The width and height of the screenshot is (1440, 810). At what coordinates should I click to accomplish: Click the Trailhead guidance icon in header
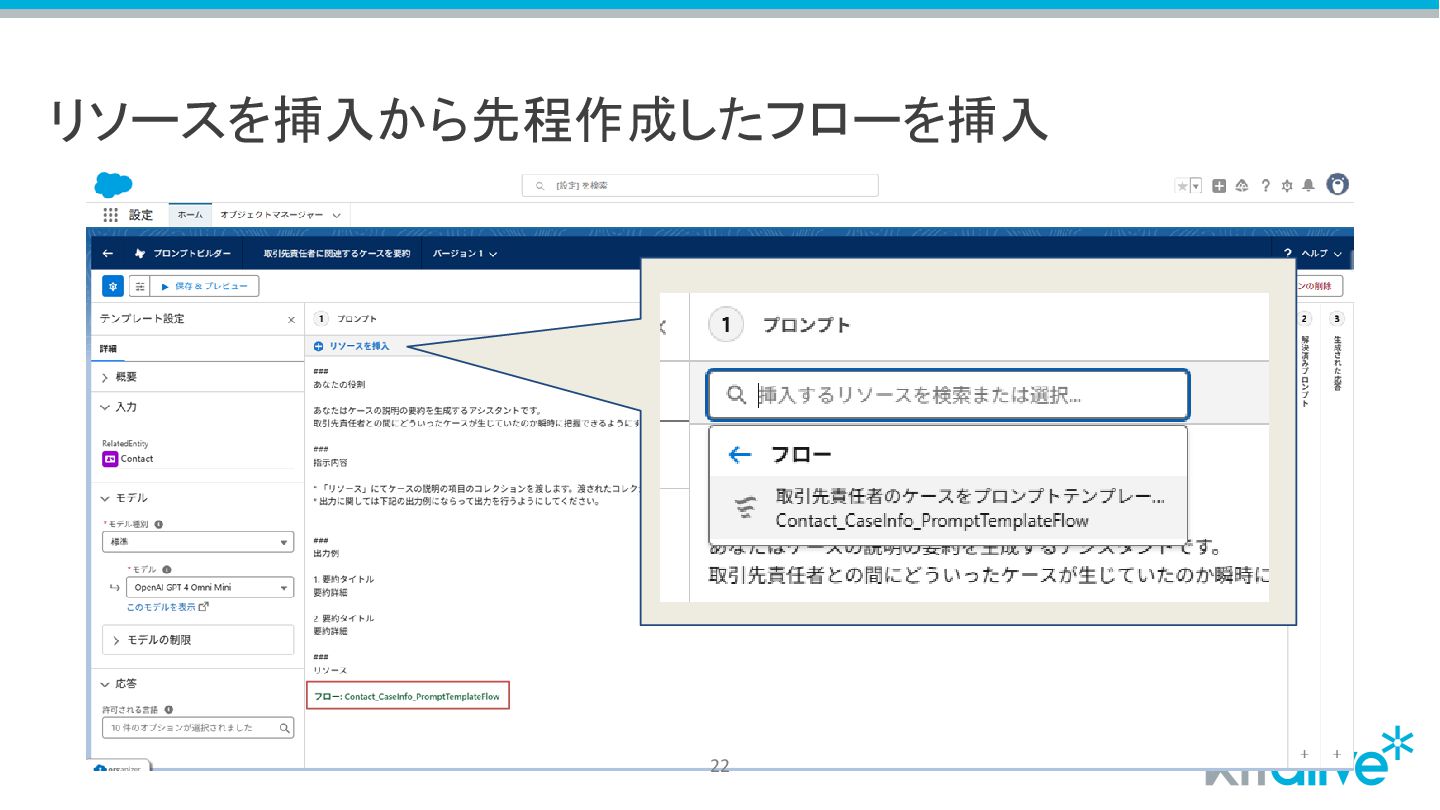[1242, 186]
